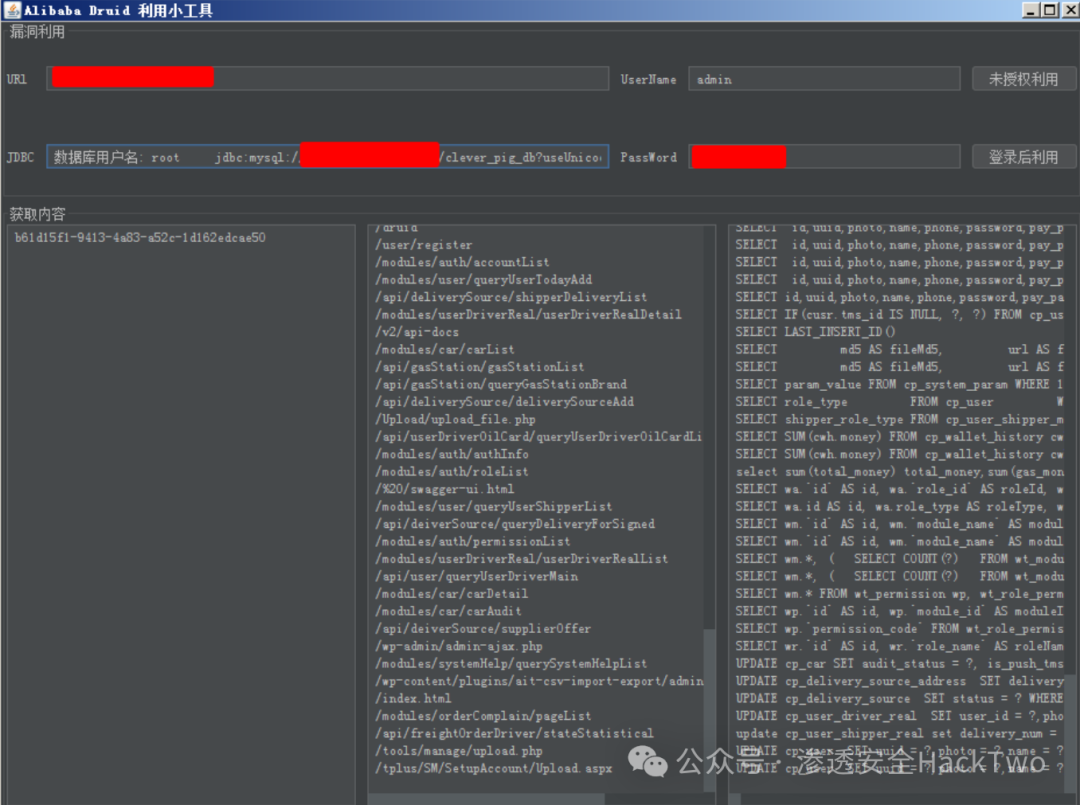
Task: Select UPDATE cp_car SET audit_status query
Action: click(x=900, y=664)
